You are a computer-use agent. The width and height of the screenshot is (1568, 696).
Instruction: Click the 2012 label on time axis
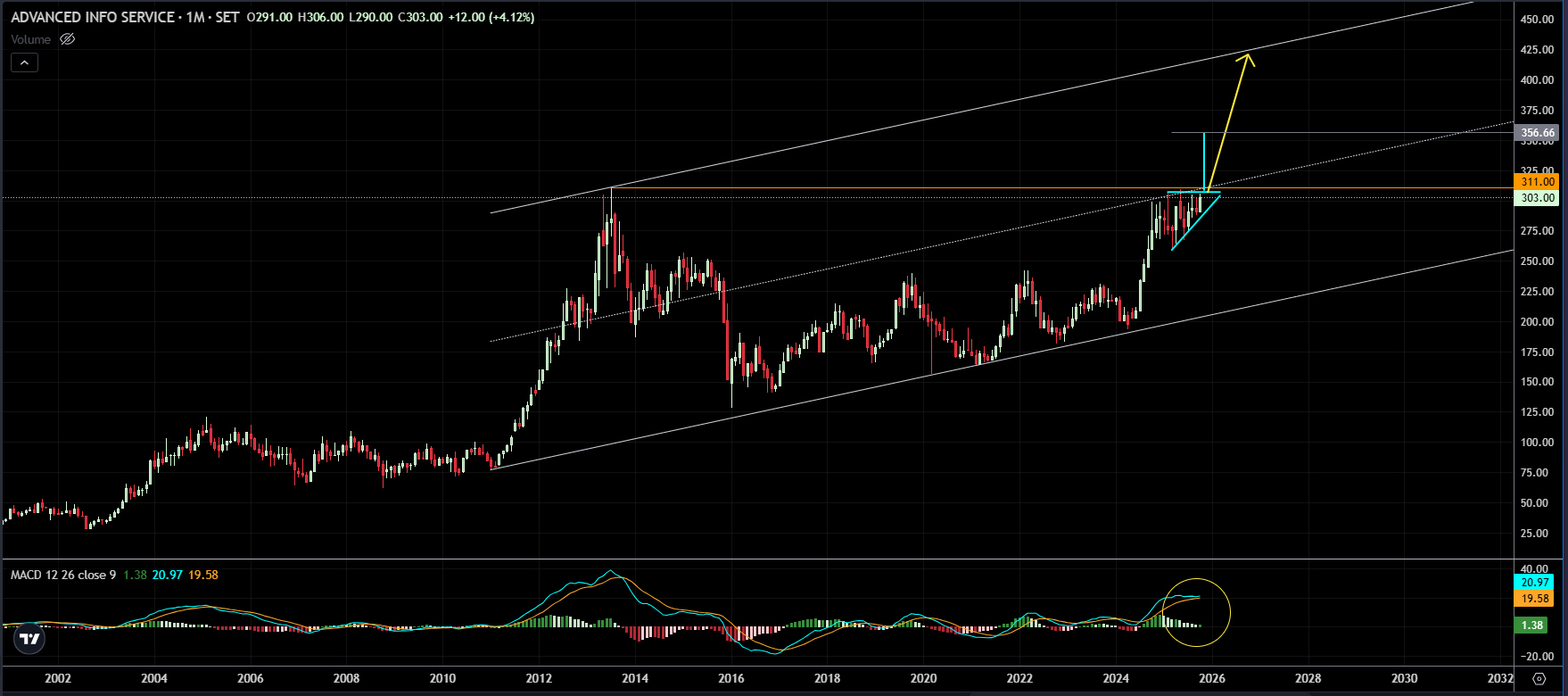coord(539,678)
